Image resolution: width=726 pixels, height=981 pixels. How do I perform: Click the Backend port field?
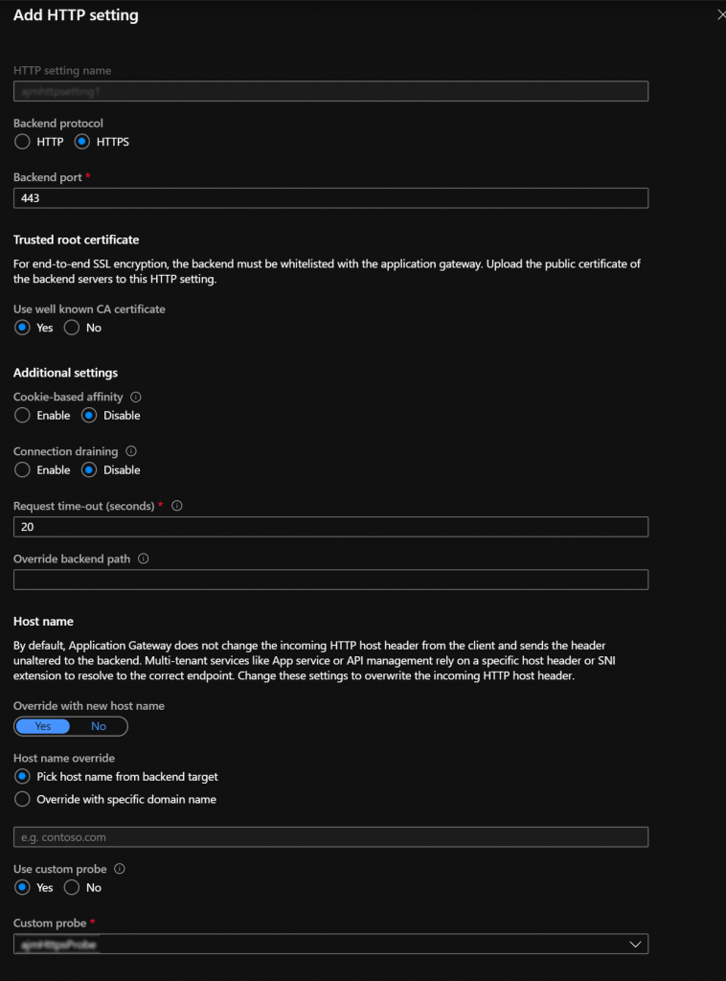point(330,198)
